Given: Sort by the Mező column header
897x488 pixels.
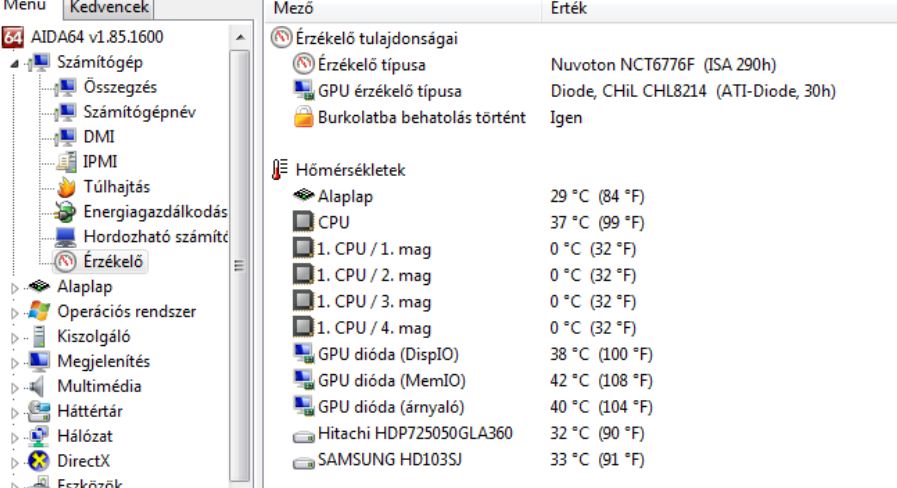Looking at the screenshot, I should (403, 8).
